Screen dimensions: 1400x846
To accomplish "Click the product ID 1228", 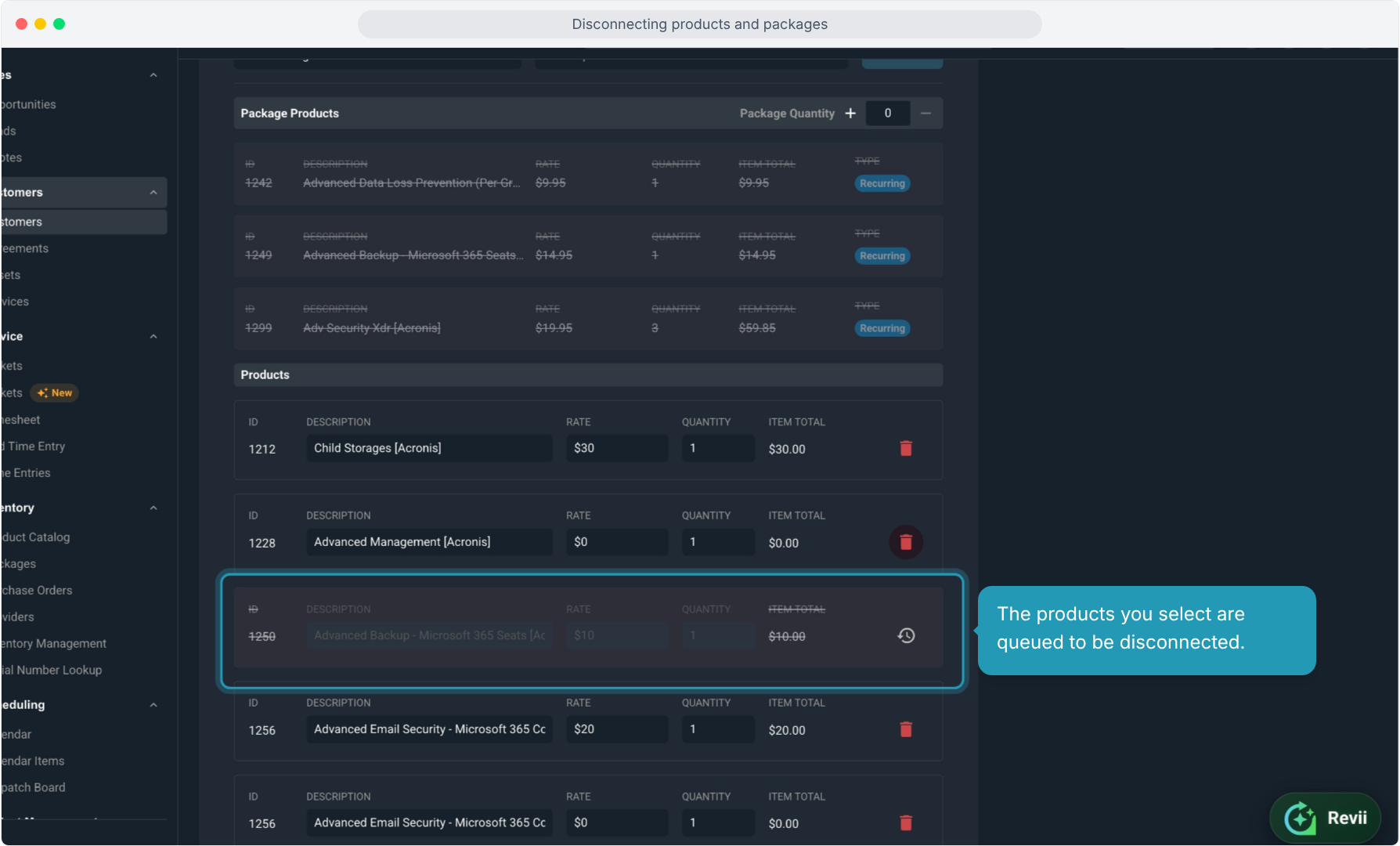I will pyautogui.click(x=262, y=543).
